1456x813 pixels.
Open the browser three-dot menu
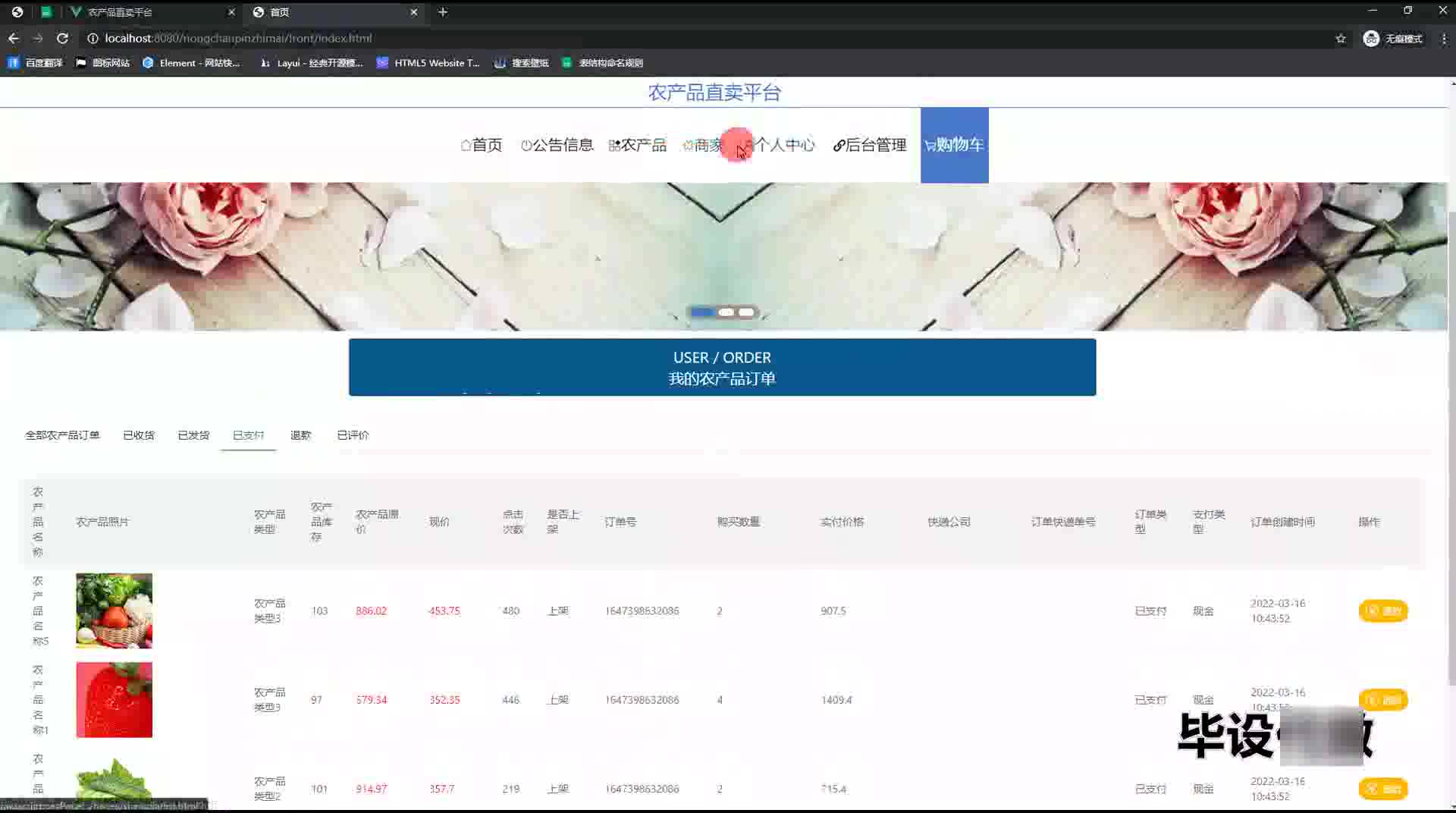[1444, 38]
